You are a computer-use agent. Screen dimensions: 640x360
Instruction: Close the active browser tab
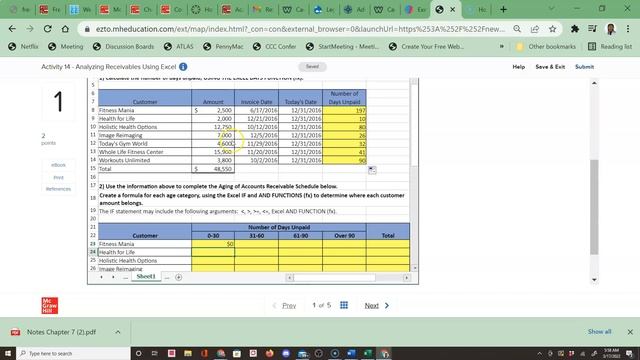tap(453, 9)
